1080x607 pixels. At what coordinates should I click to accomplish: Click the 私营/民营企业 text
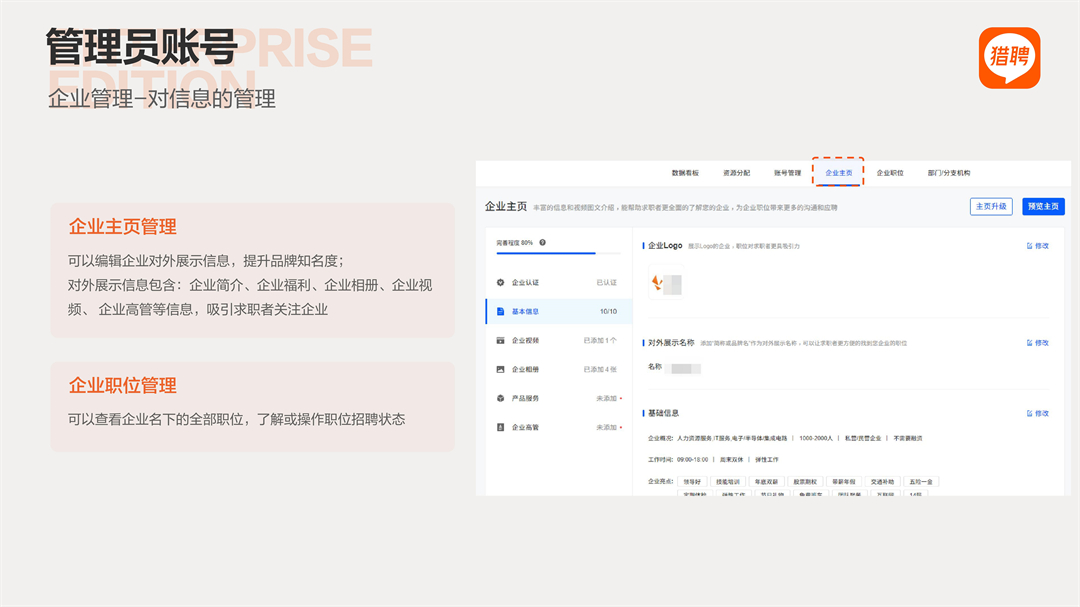pyautogui.click(x=863, y=438)
